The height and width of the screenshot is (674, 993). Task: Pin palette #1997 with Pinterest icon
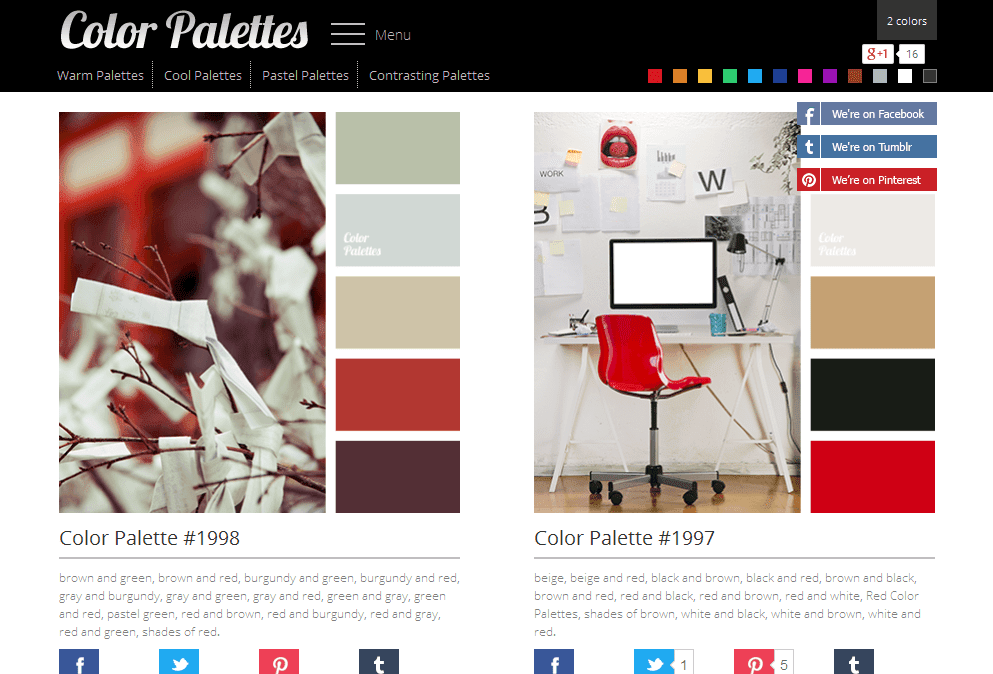tap(754, 661)
